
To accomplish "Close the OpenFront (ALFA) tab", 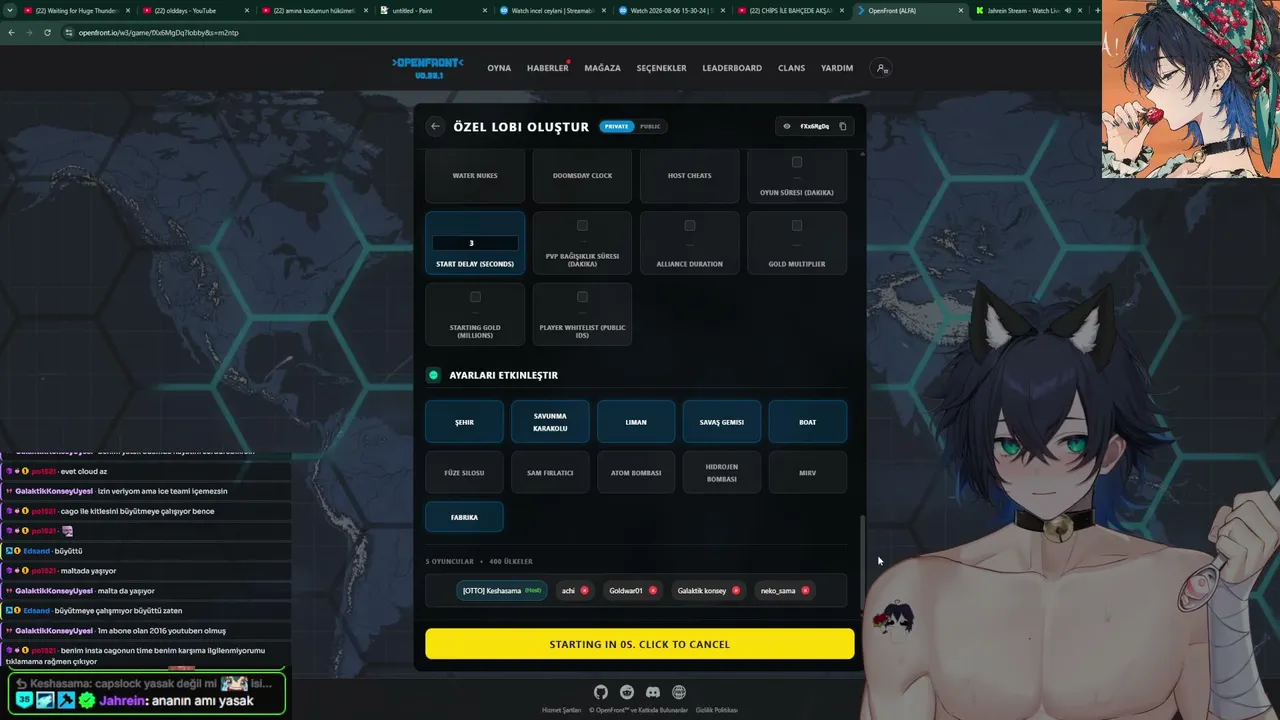I will (961, 10).
